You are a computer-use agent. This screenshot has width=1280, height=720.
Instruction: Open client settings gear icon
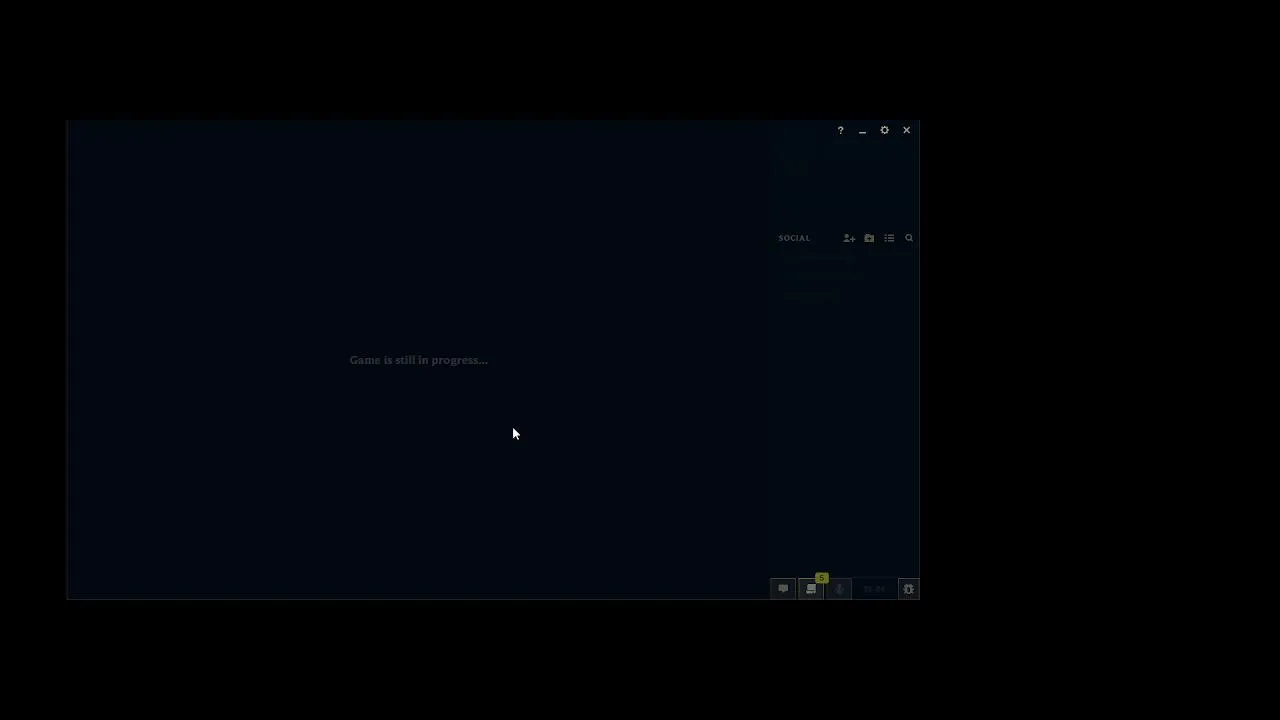(x=884, y=130)
